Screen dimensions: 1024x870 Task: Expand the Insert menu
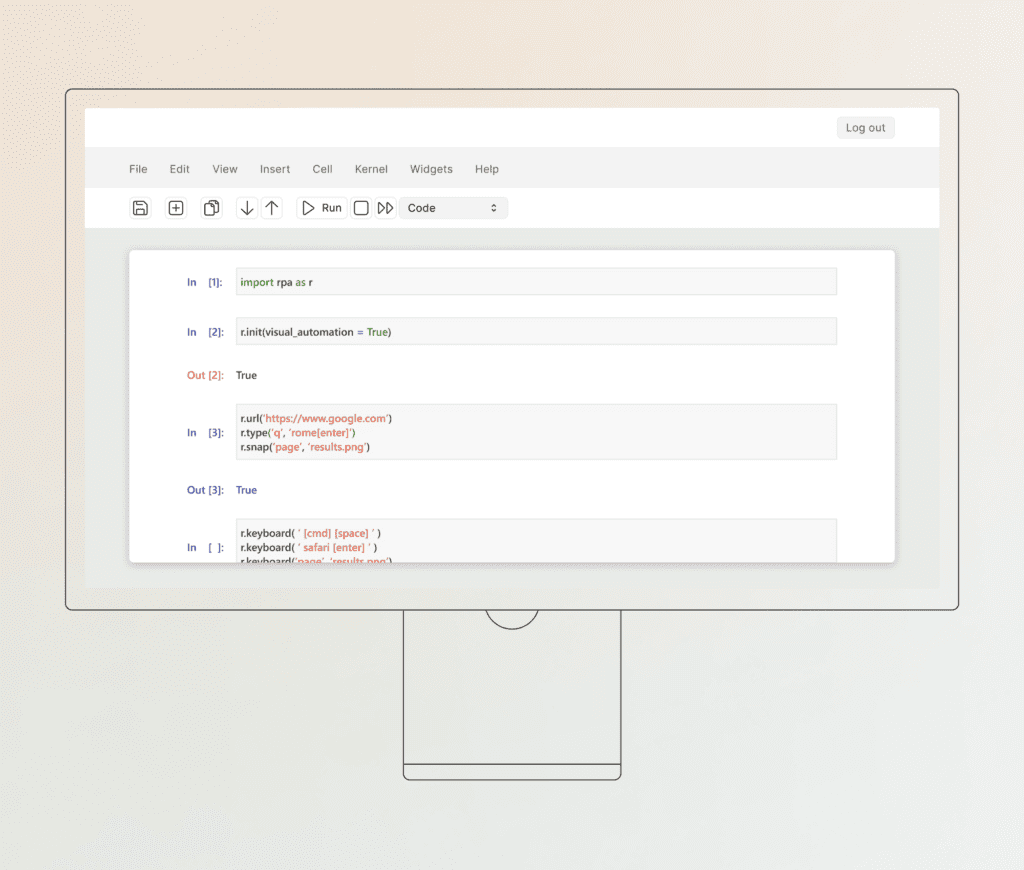click(275, 169)
